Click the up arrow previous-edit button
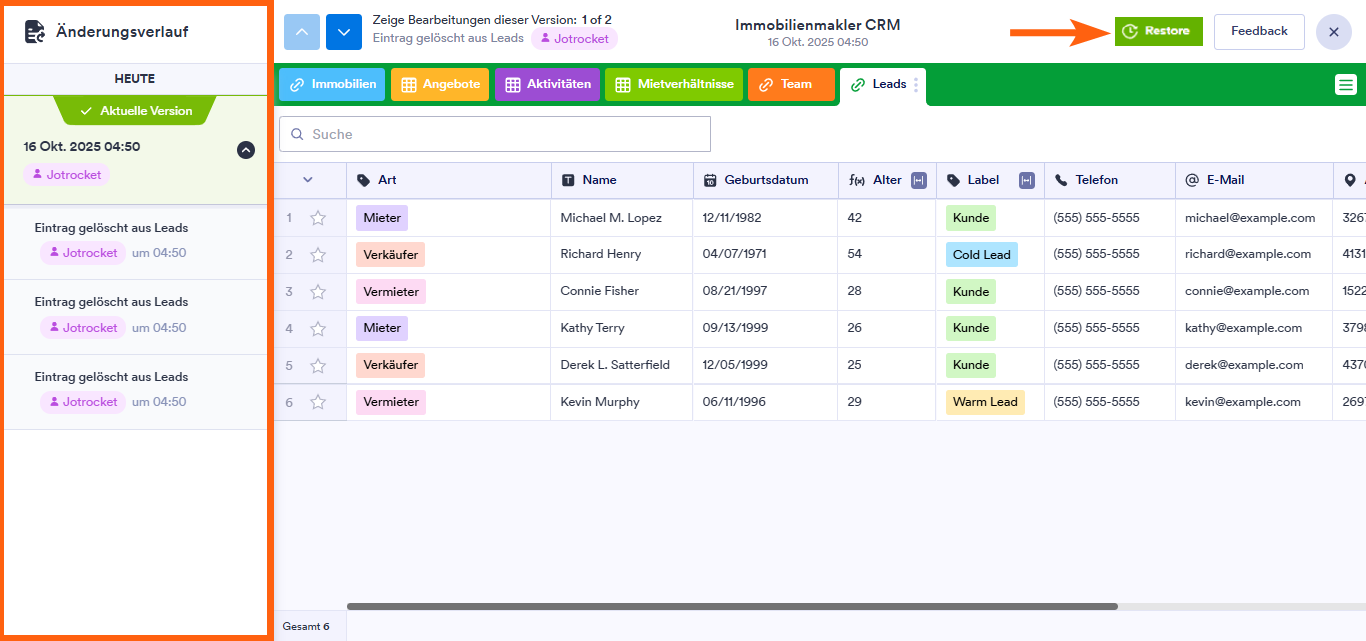 point(302,32)
